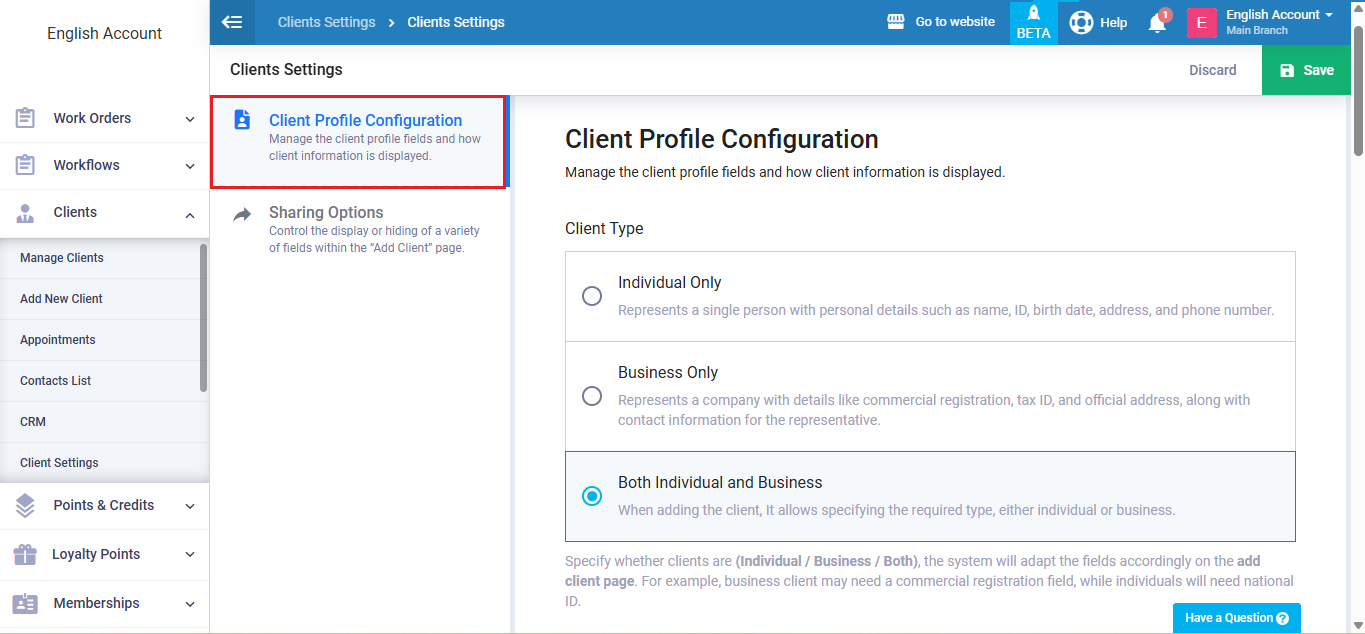Open the Have a Question widget
The image size is (1365, 634).
(1236, 618)
